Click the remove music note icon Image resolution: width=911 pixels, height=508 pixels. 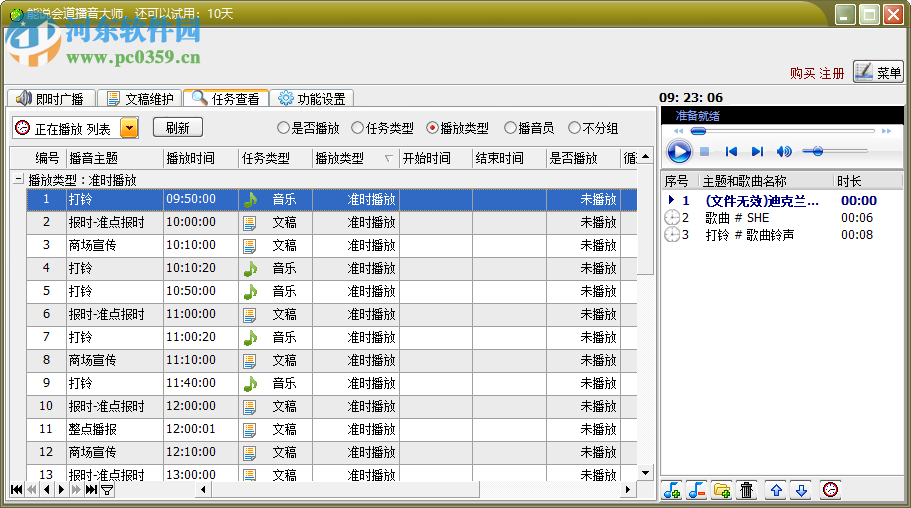coord(696,490)
